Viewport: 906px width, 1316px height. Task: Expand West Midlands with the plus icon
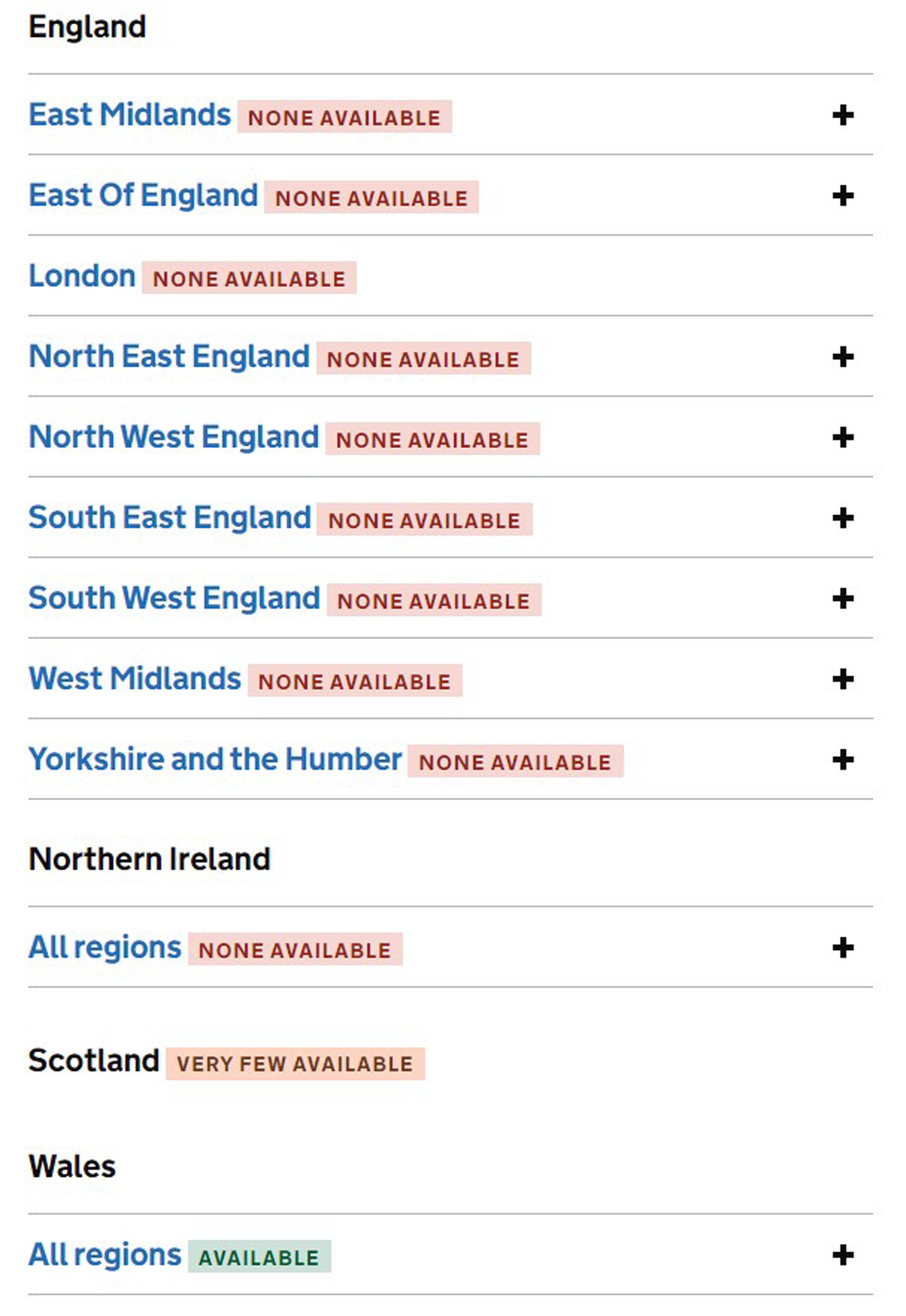pyautogui.click(x=843, y=679)
